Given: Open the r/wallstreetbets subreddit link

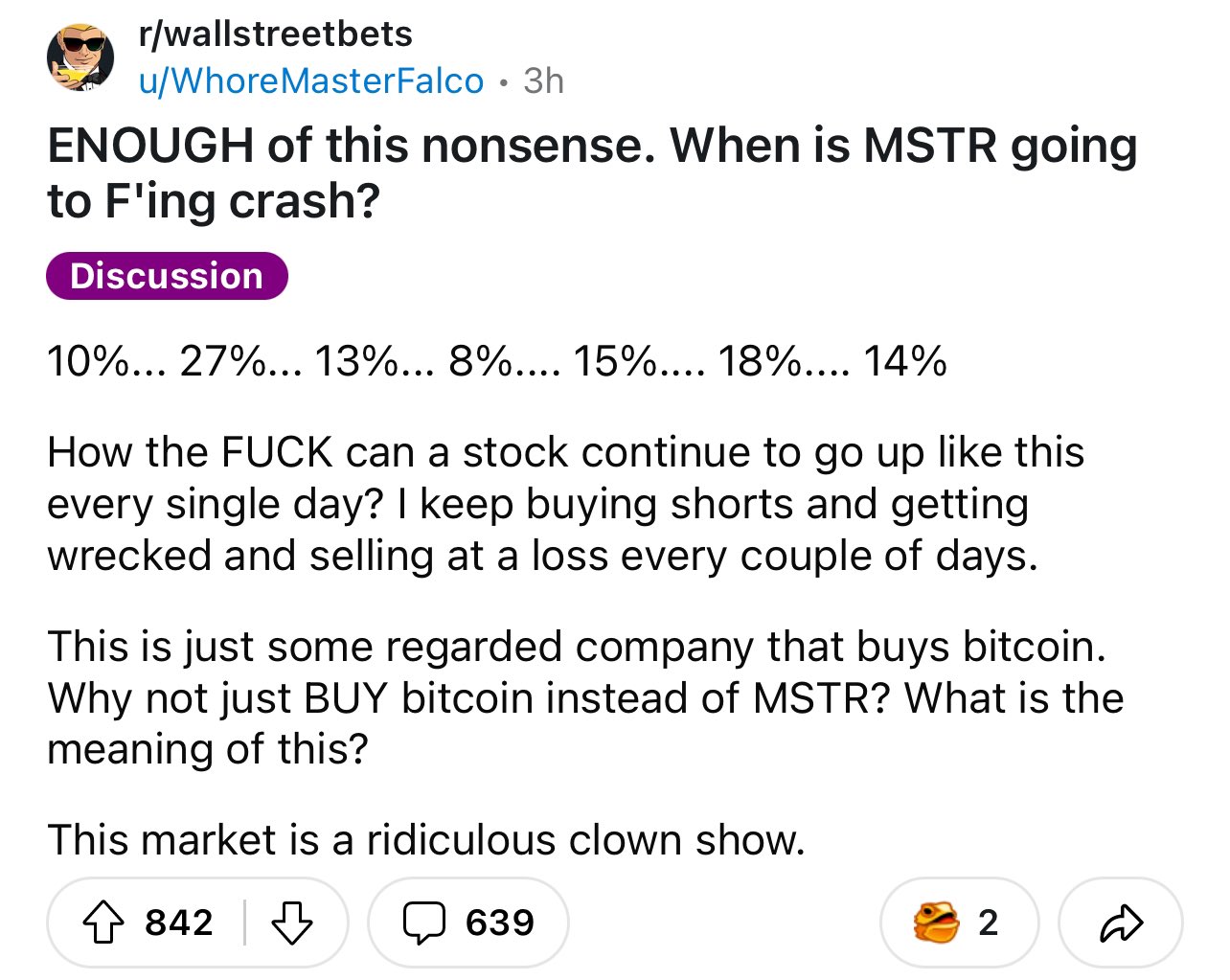Looking at the screenshot, I should (276, 34).
